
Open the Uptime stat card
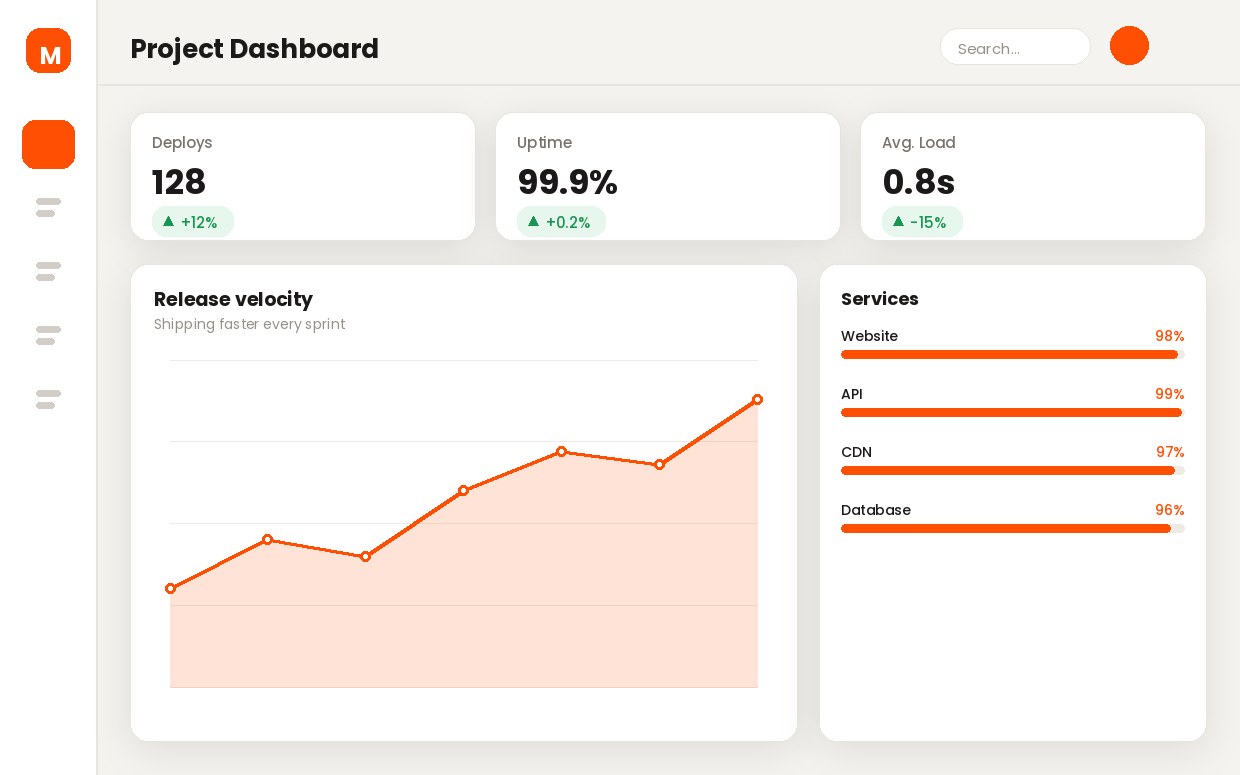click(x=668, y=176)
